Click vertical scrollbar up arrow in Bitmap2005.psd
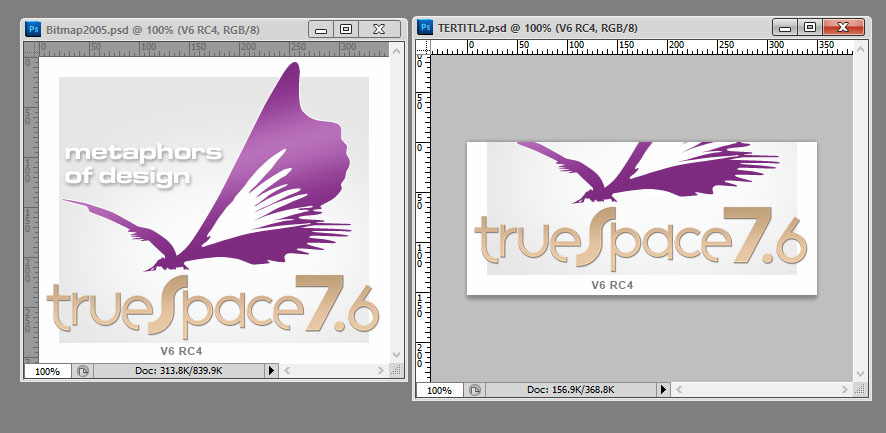This screenshot has height=433, width=886. (x=397, y=51)
